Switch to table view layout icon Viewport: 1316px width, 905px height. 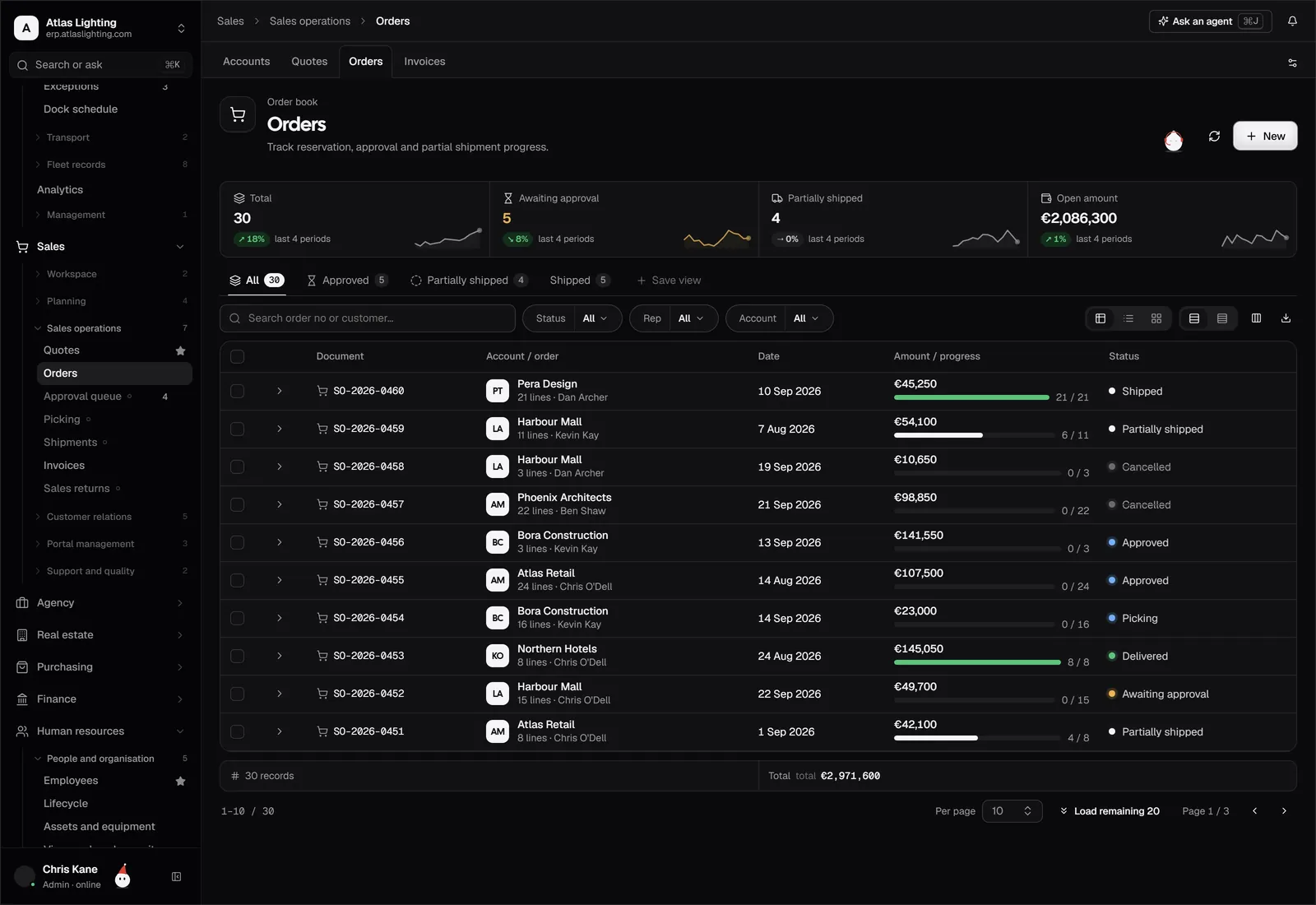point(1101,318)
